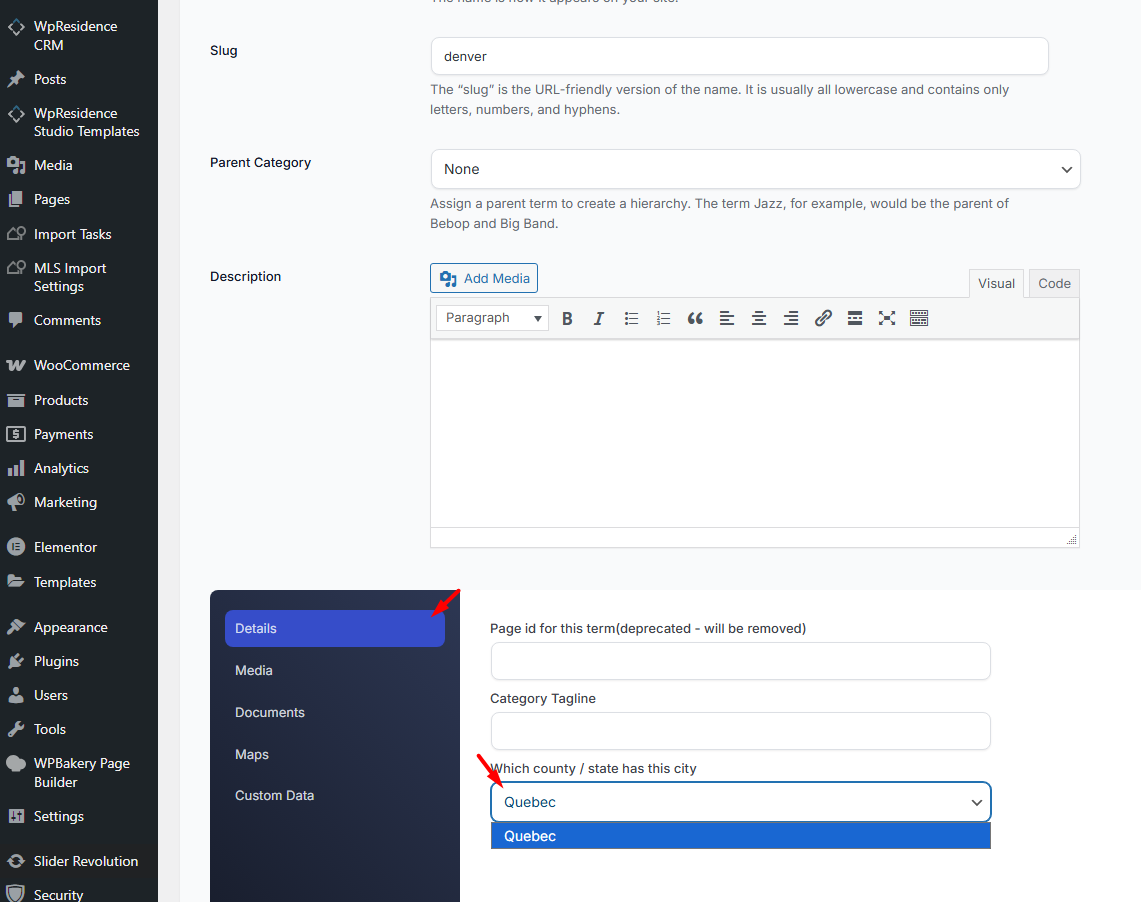This screenshot has height=902, width=1141.
Task: Enable fullscreen editor mode icon
Action: [887, 318]
